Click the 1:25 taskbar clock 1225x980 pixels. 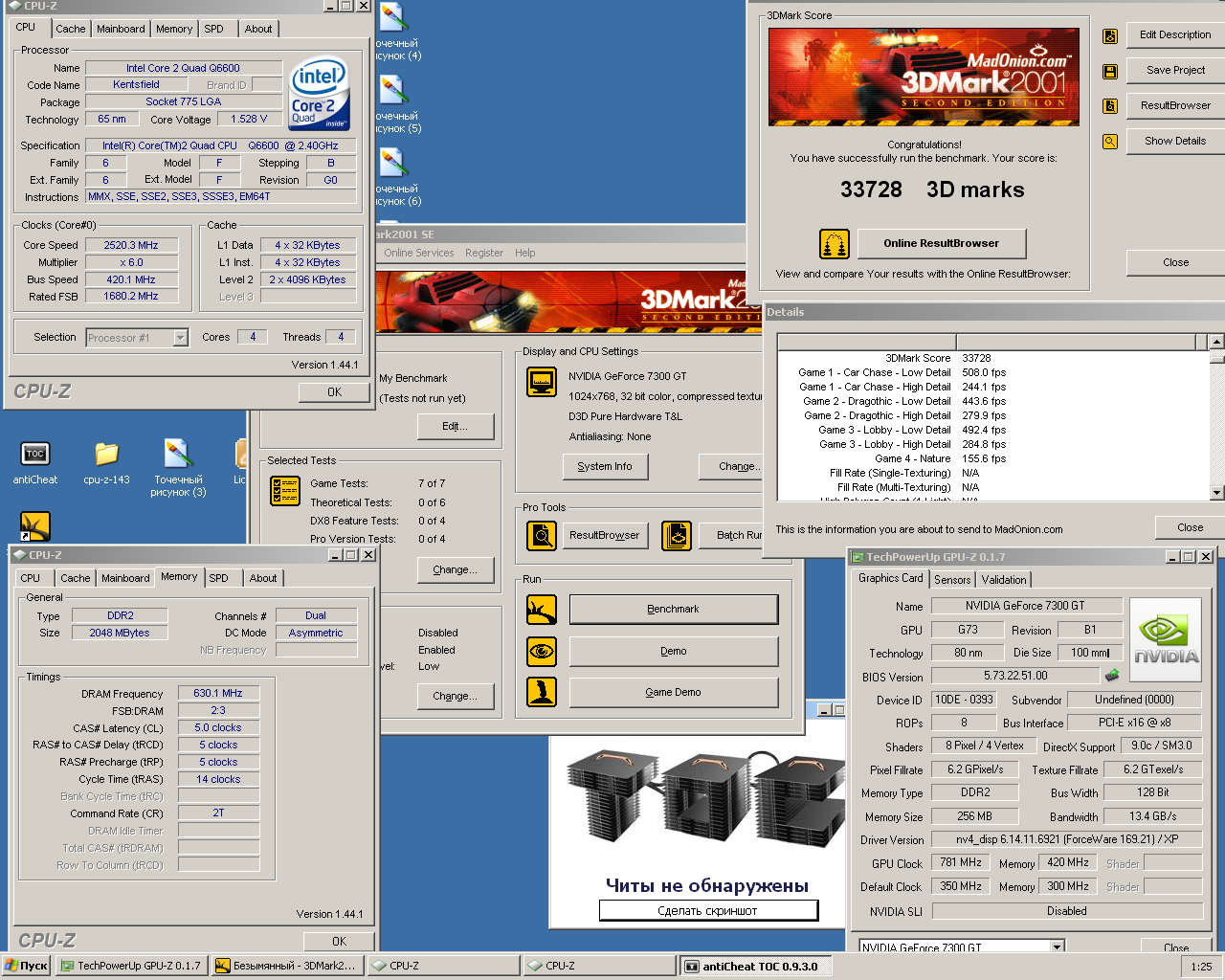pos(1201,967)
